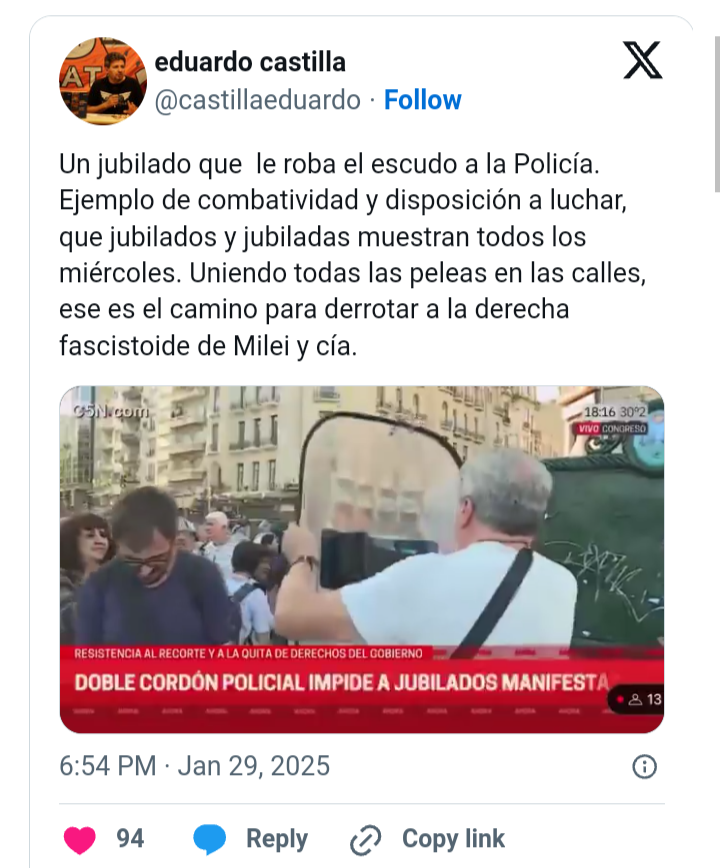Open eduardo castilla's profile avatar
Screen dimensions: 720x868
(x=103, y=81)
